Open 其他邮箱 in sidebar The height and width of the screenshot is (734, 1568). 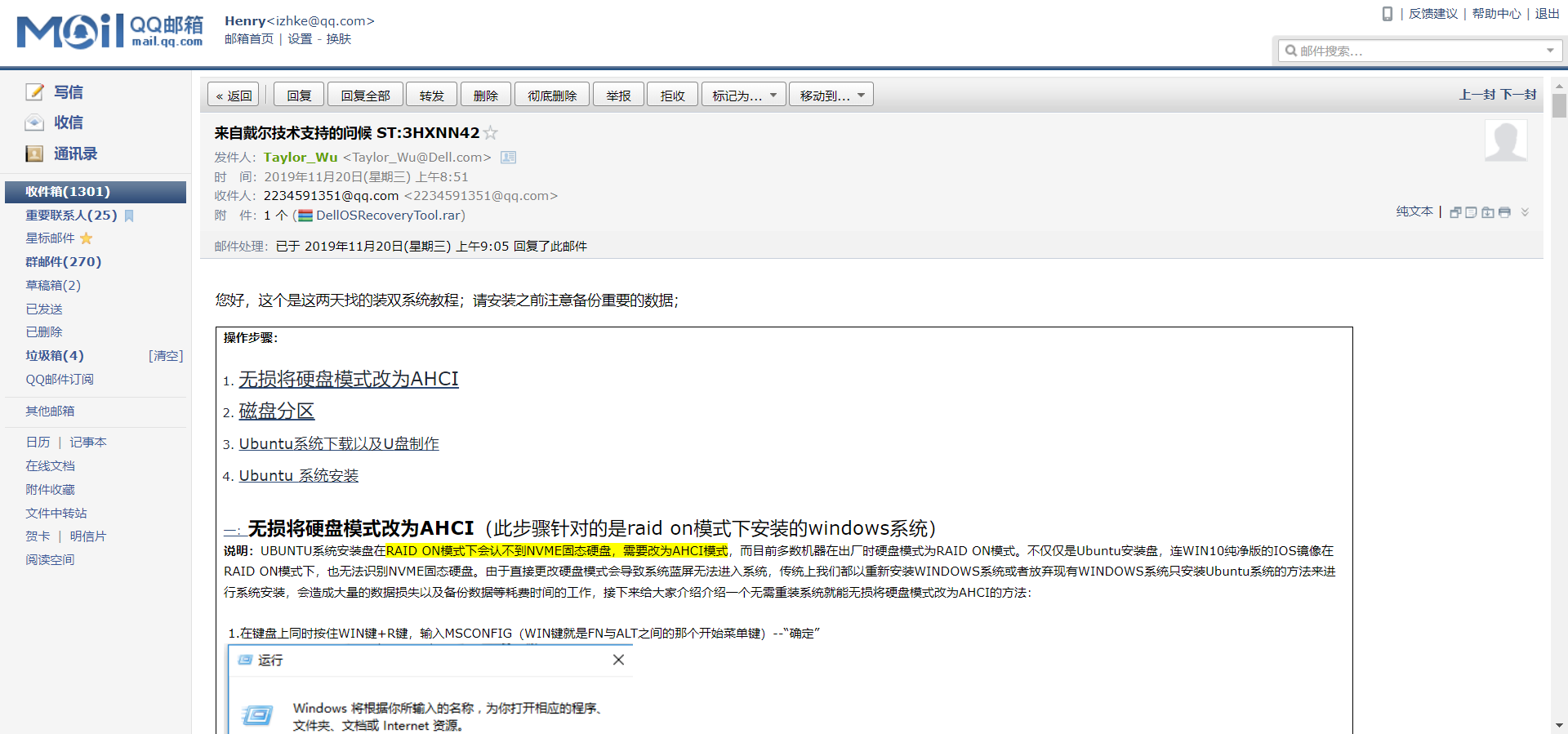(x=50, y=411)
